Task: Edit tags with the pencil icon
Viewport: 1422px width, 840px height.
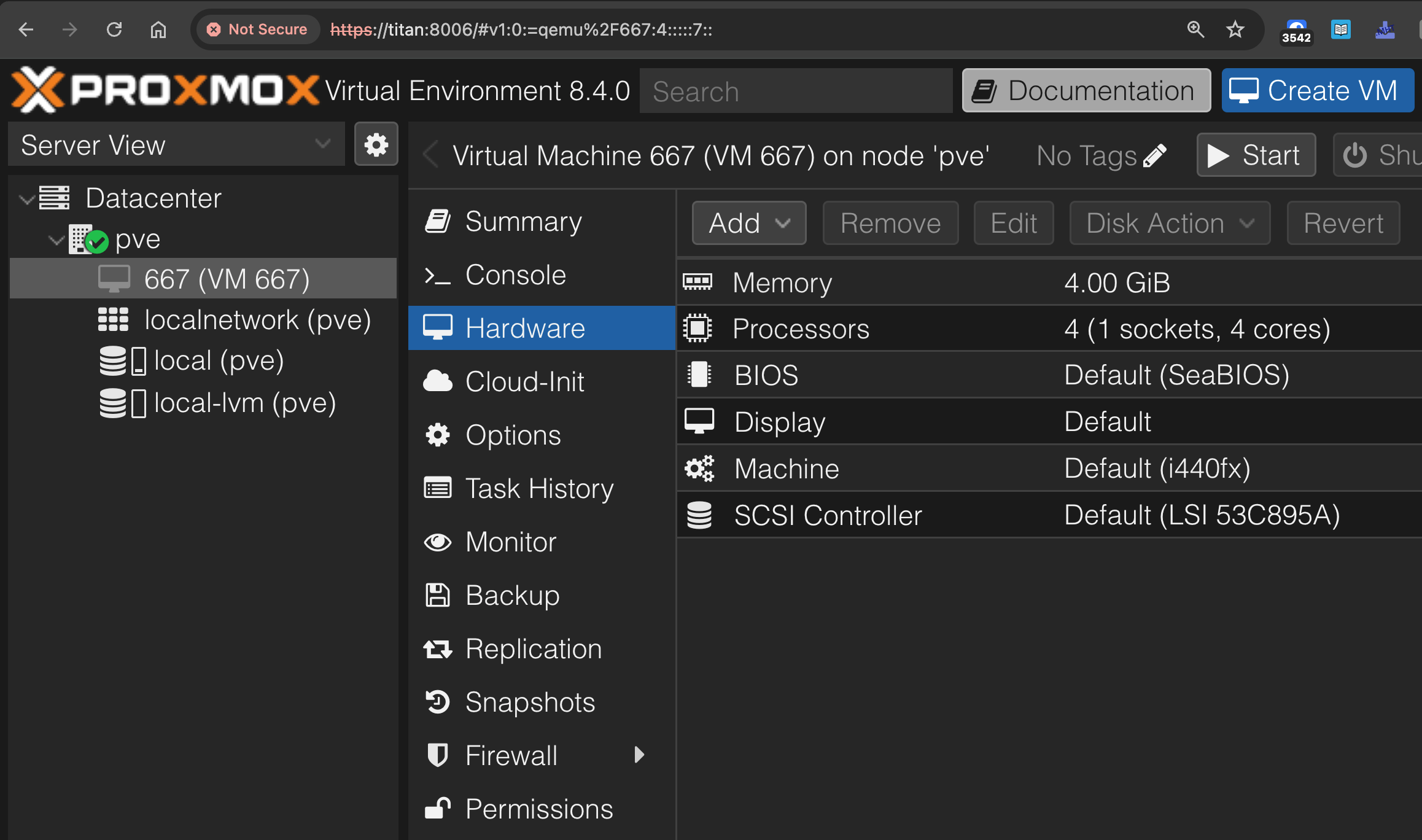Action: coord(1155,156)
